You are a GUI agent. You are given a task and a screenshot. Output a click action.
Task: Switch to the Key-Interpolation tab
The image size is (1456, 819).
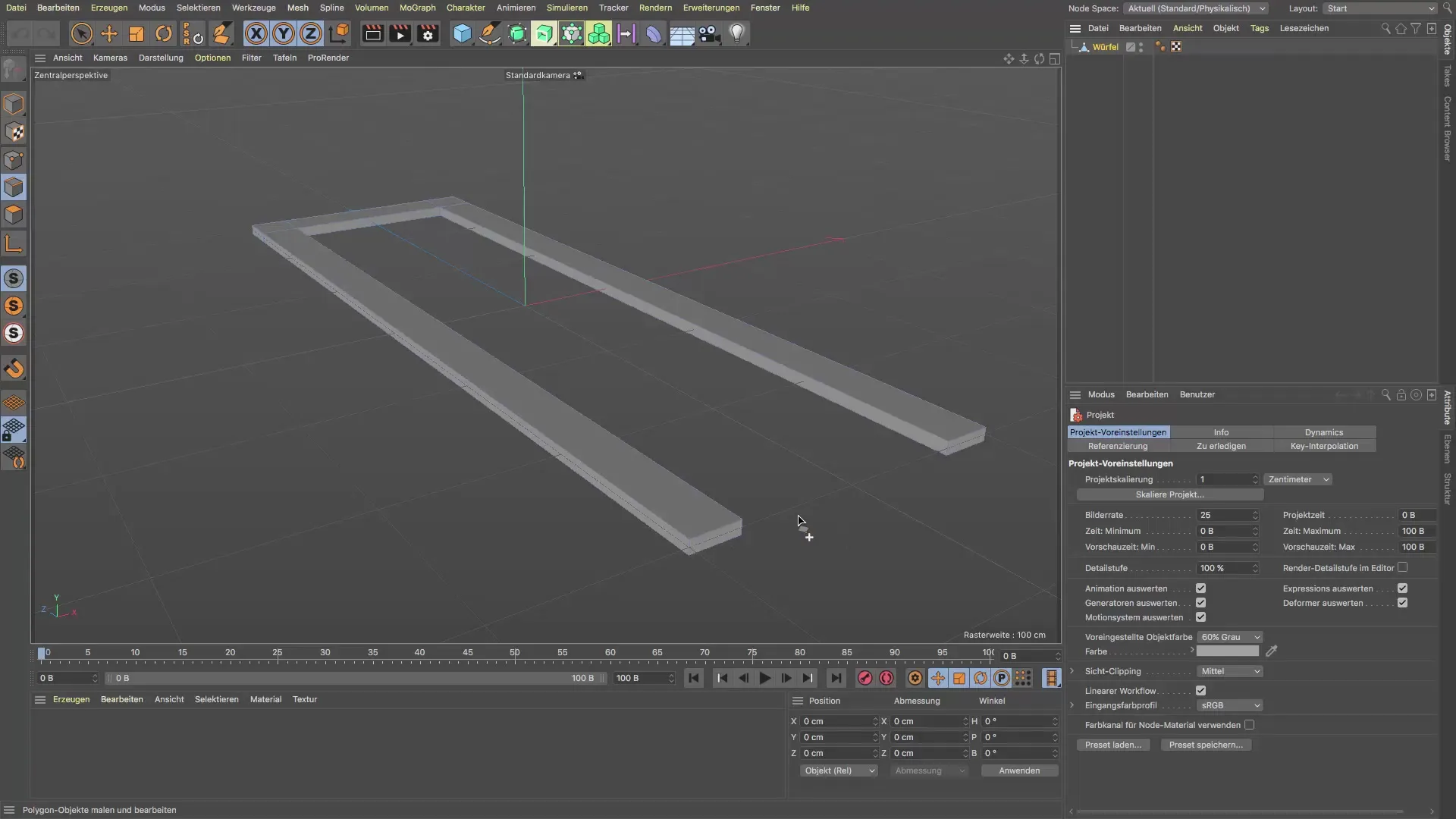[x=1324, y=446]
